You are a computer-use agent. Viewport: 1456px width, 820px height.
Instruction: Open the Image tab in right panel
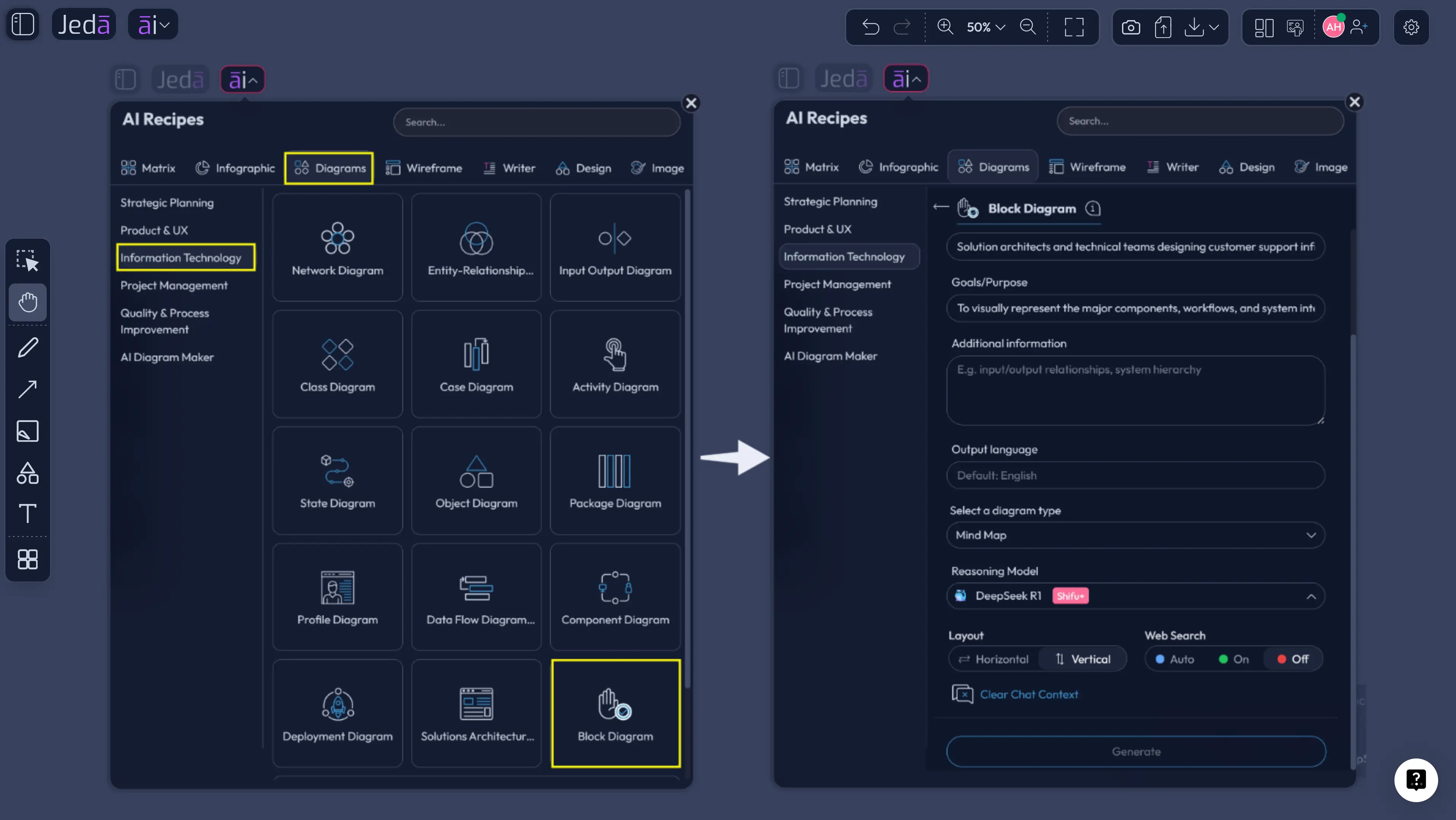pos(1320,167)
